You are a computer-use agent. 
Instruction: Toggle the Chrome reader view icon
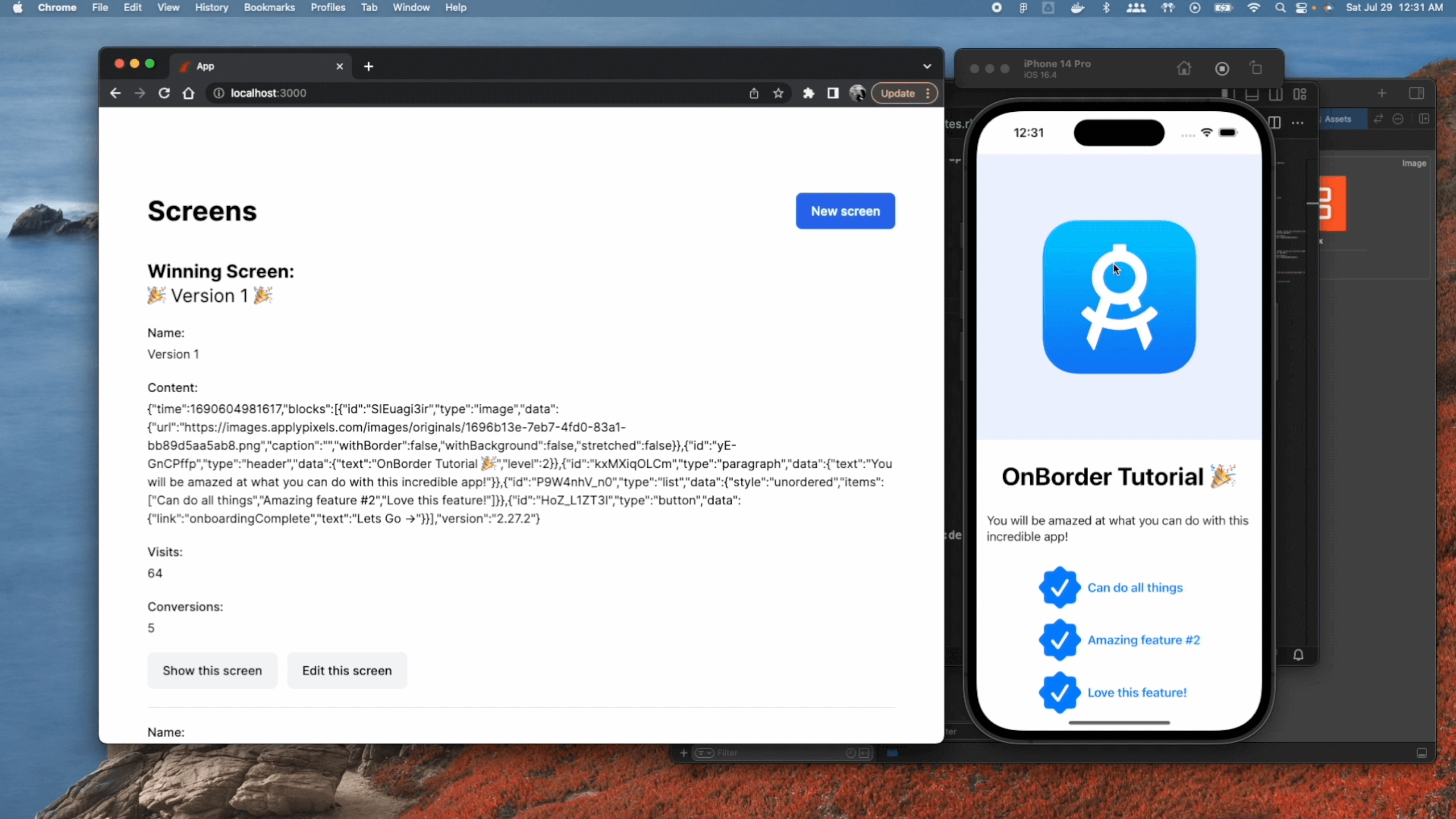point(833,93)
